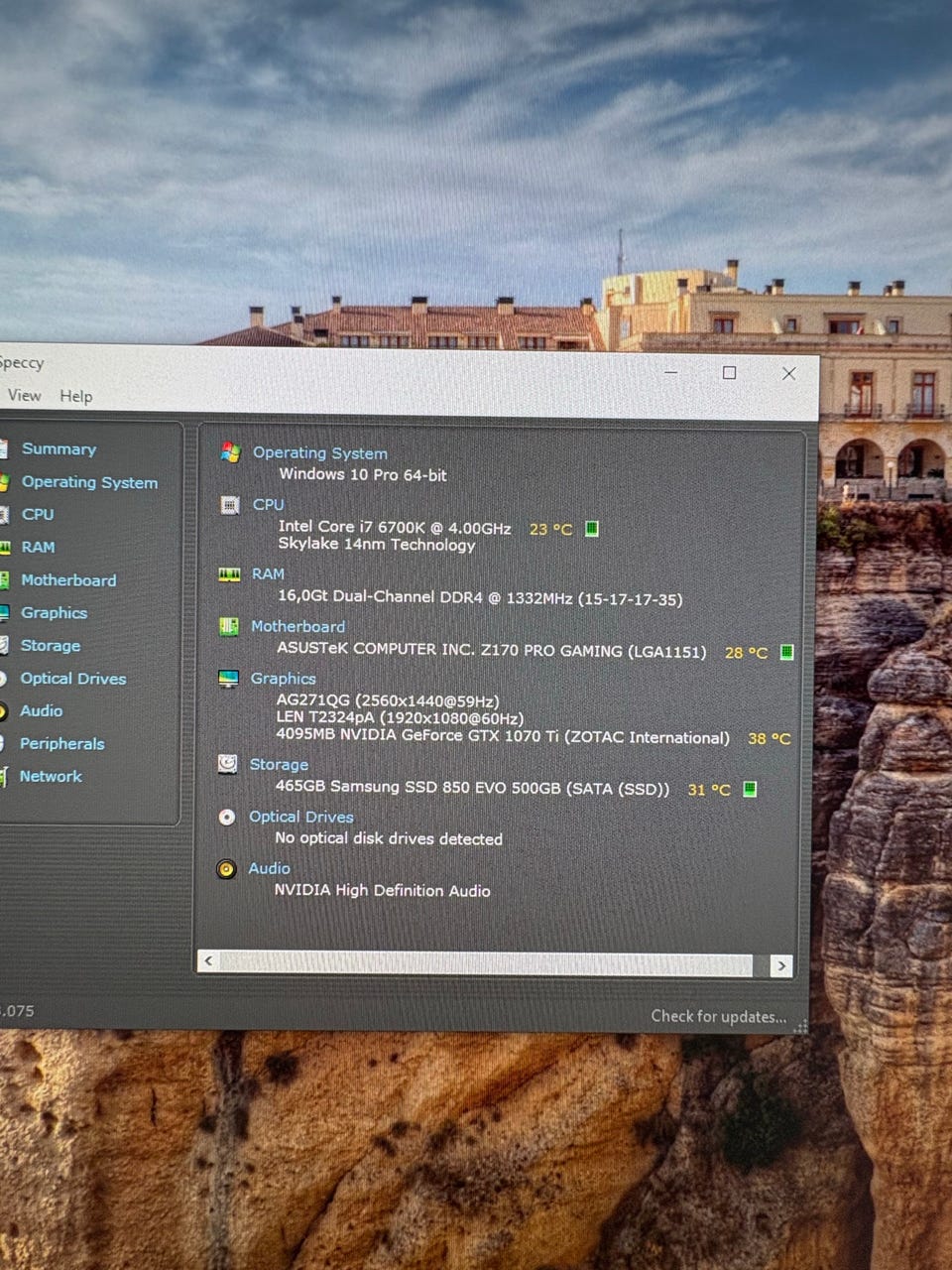
Task: Open the Peripherals sidebar section
Action: click(61, 743)
